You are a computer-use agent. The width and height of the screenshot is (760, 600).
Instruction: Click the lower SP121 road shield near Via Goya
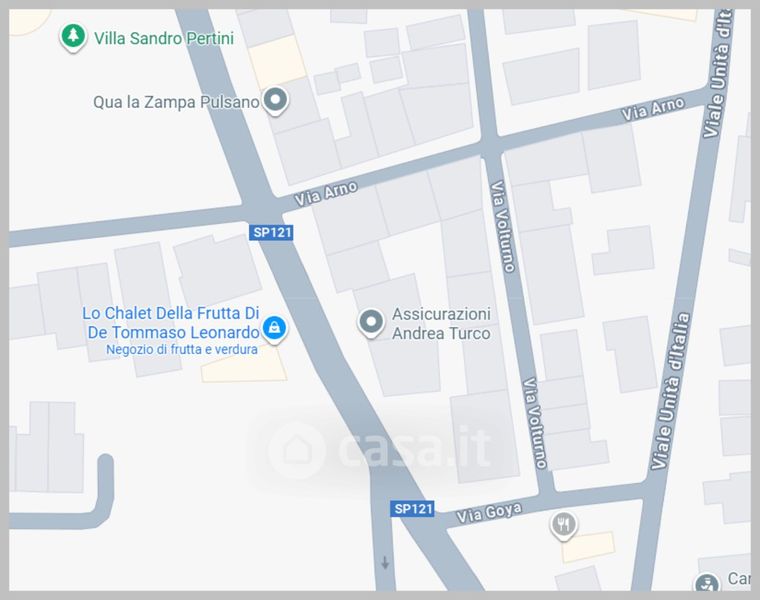412,509
